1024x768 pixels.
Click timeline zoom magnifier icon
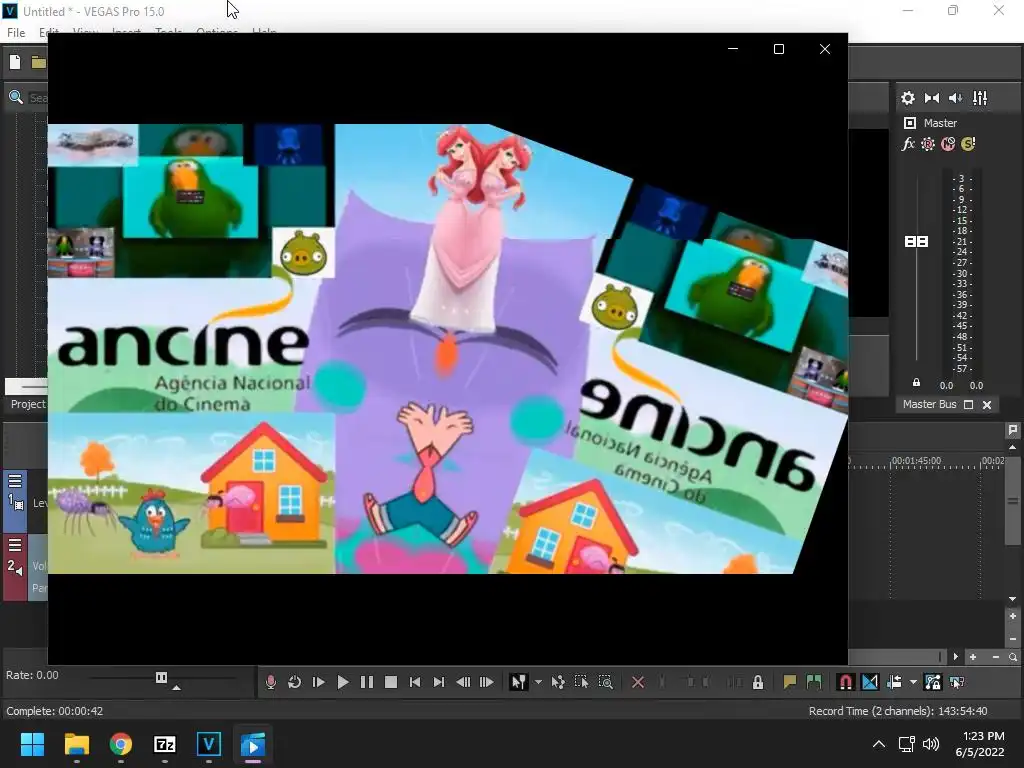pyautogui.click(x=1013, y=657)
